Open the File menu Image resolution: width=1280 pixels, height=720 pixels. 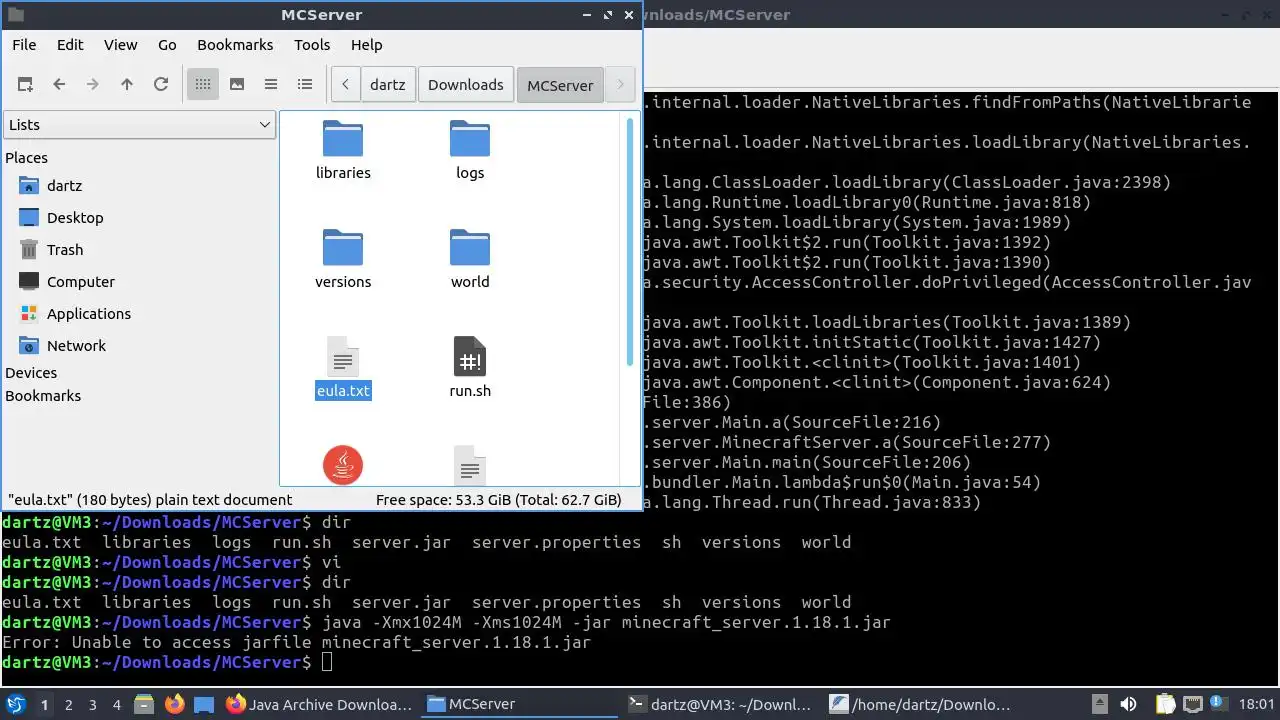click(24, 45)
